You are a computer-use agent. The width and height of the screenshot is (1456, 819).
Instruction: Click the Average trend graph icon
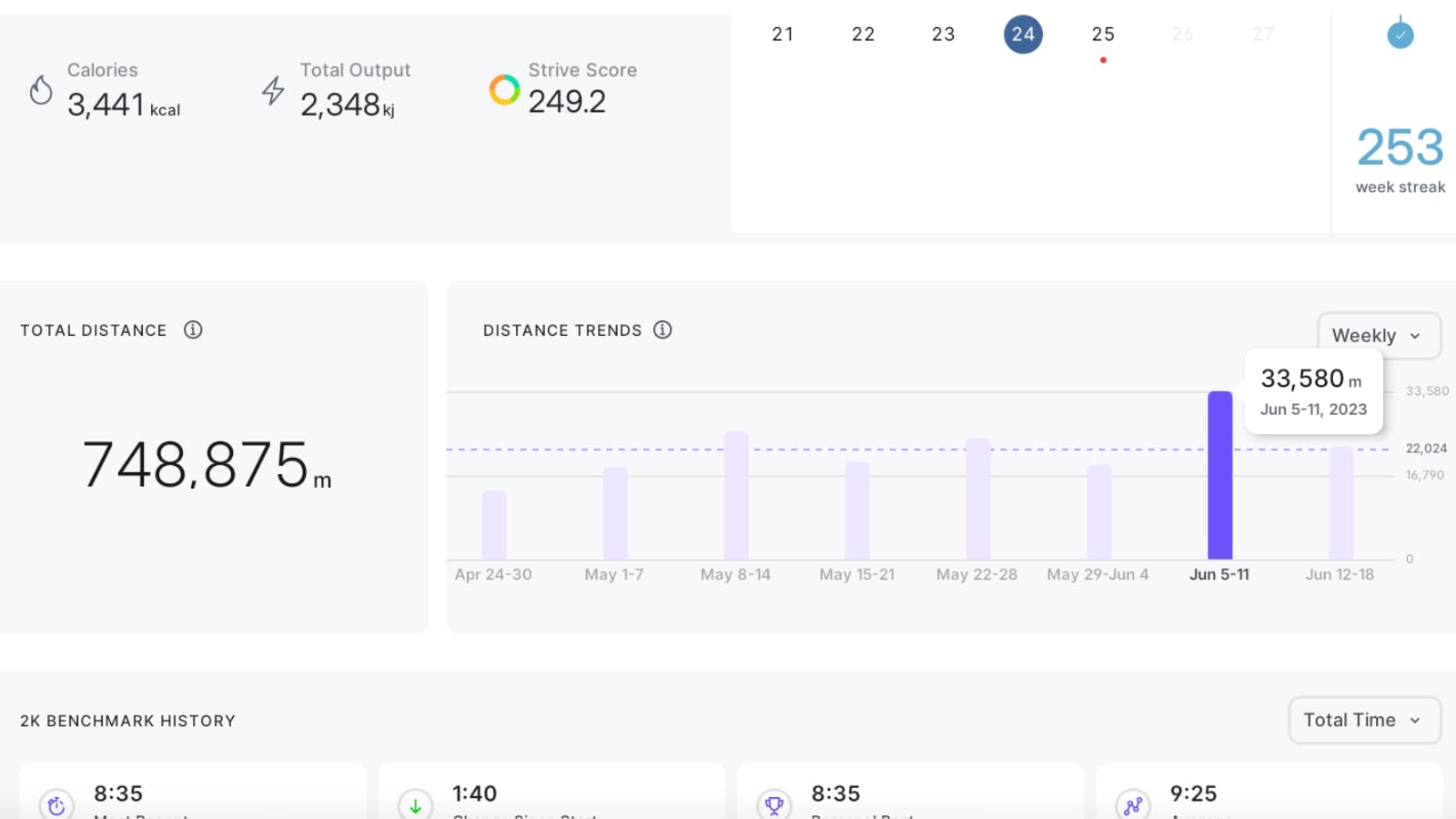point(1133,804)
